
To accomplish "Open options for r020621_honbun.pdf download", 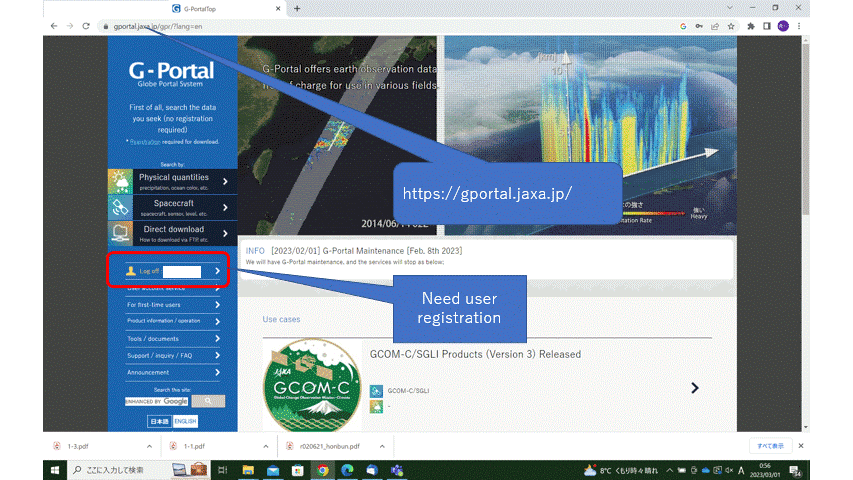I will point(382,446).
